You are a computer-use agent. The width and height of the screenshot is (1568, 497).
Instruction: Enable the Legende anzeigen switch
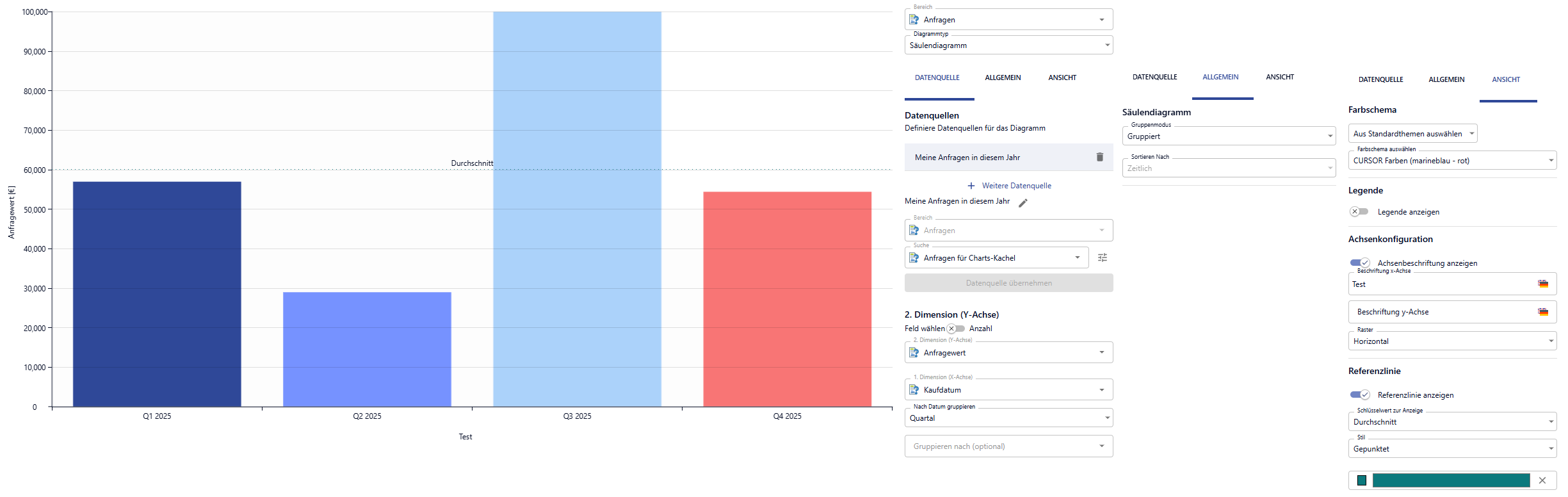pyautogui.click(x=1359, y=211)
